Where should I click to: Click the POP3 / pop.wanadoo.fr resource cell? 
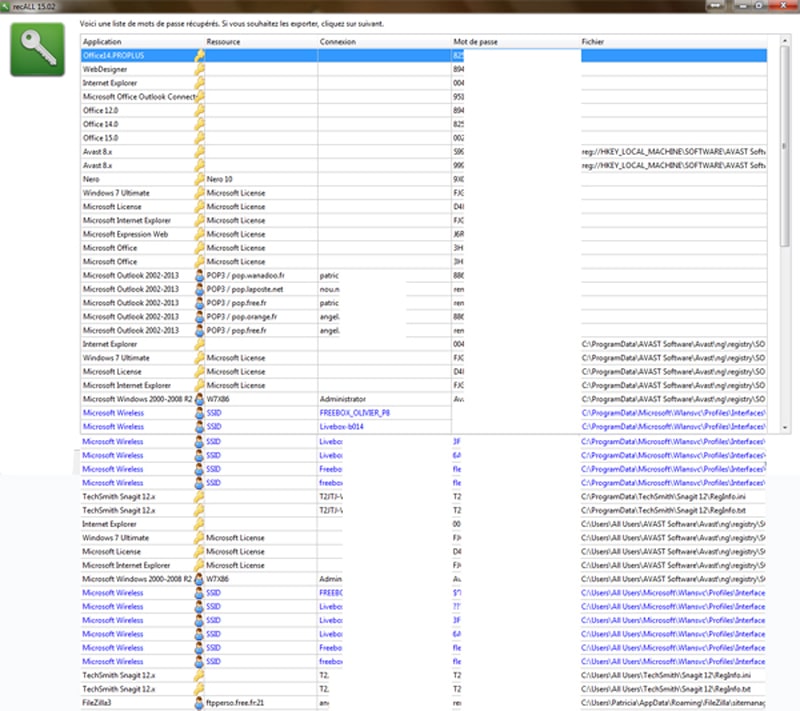(245, 275)
